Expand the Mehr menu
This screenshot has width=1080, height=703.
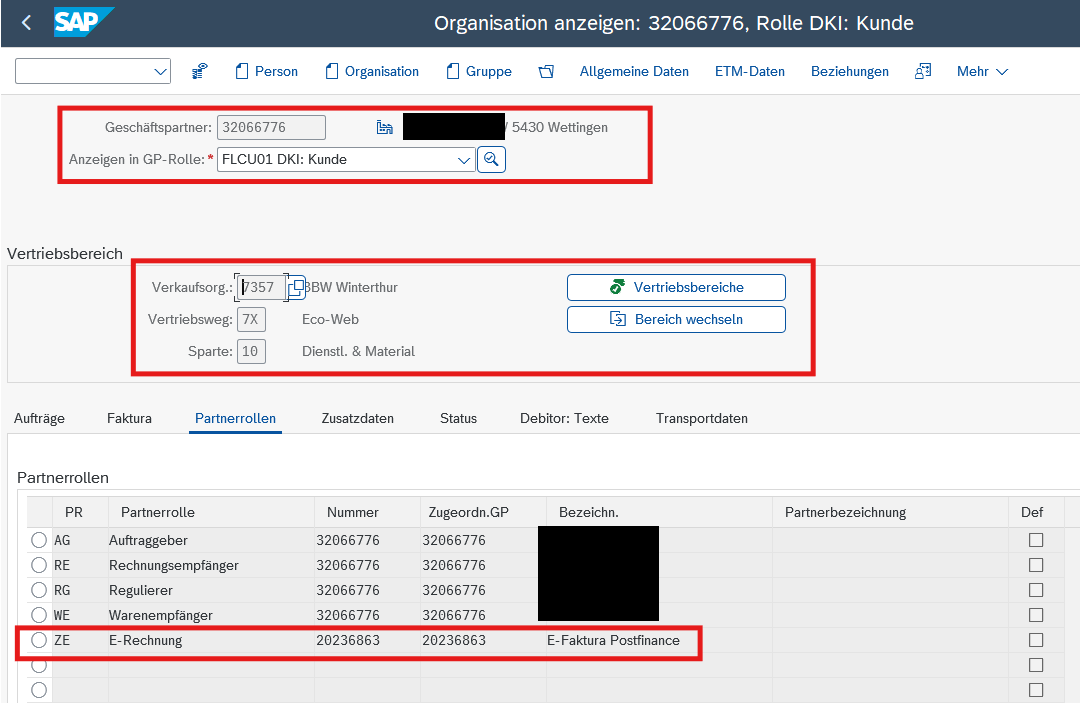982,72
